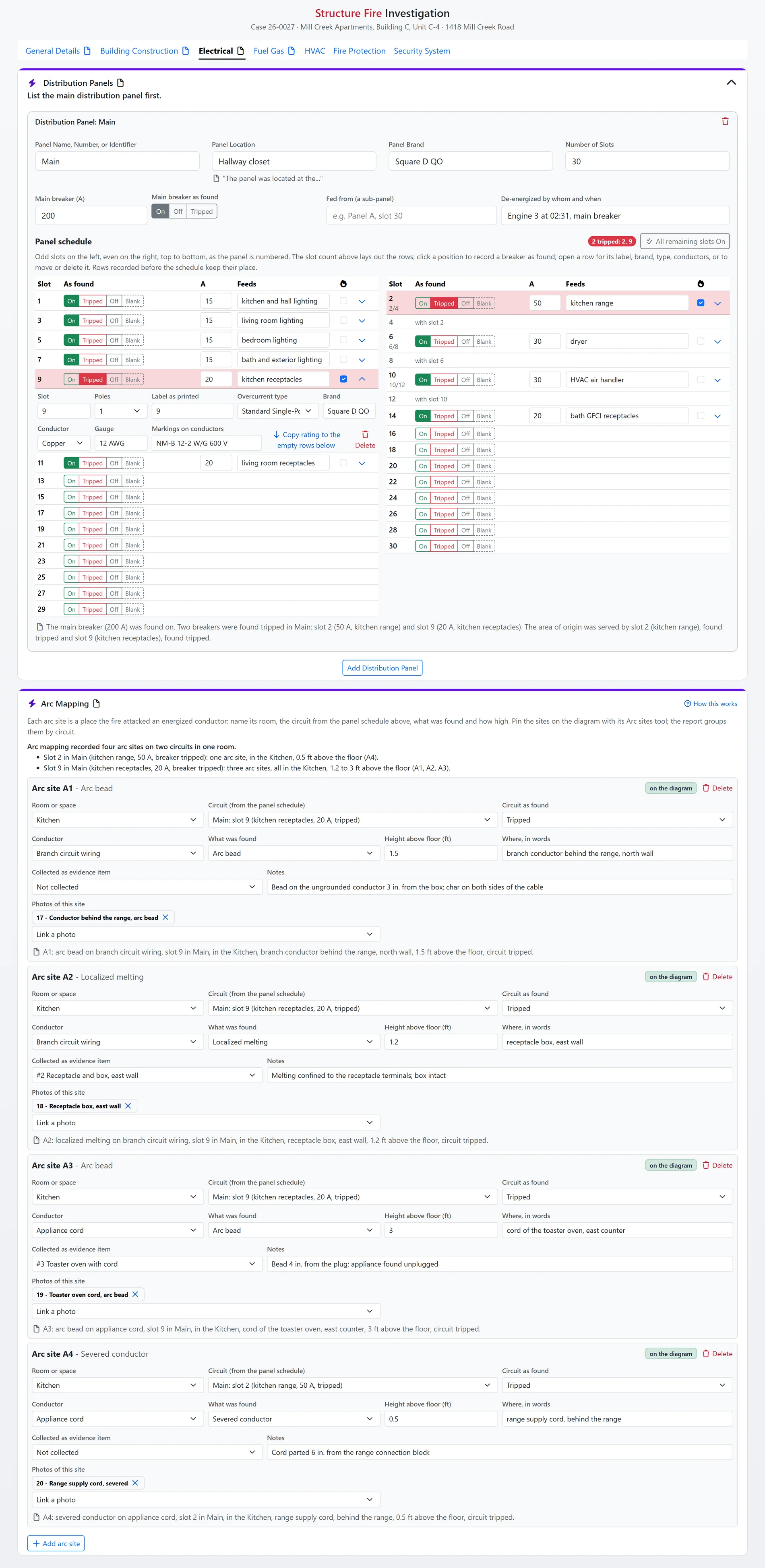Set main breaker as found to Tripped

[202, 212]
